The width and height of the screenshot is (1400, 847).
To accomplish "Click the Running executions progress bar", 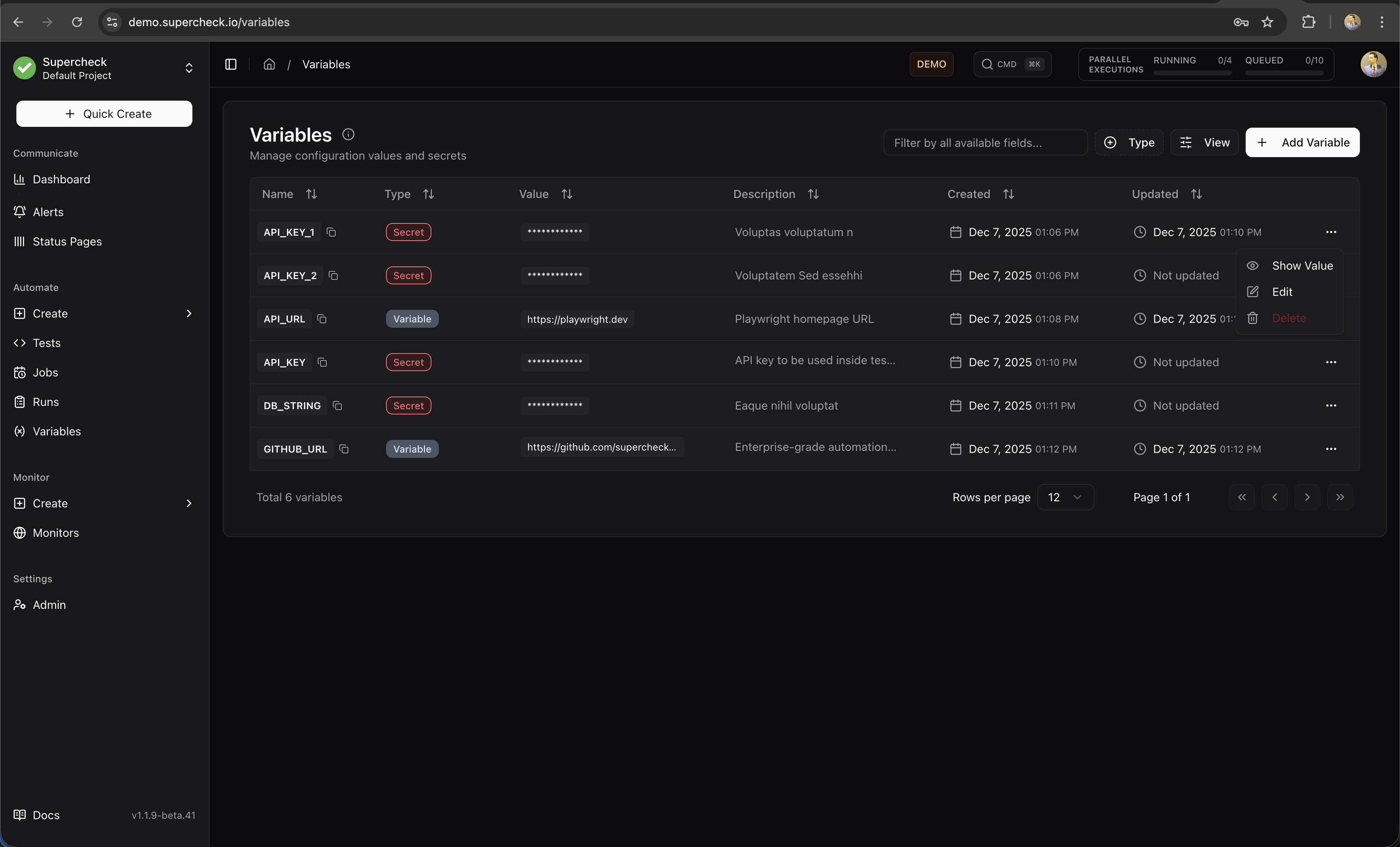I will pos(1192,73).
